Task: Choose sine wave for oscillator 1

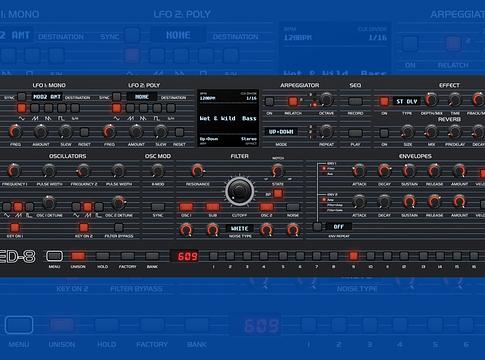Action: click(x=7, y=207)
